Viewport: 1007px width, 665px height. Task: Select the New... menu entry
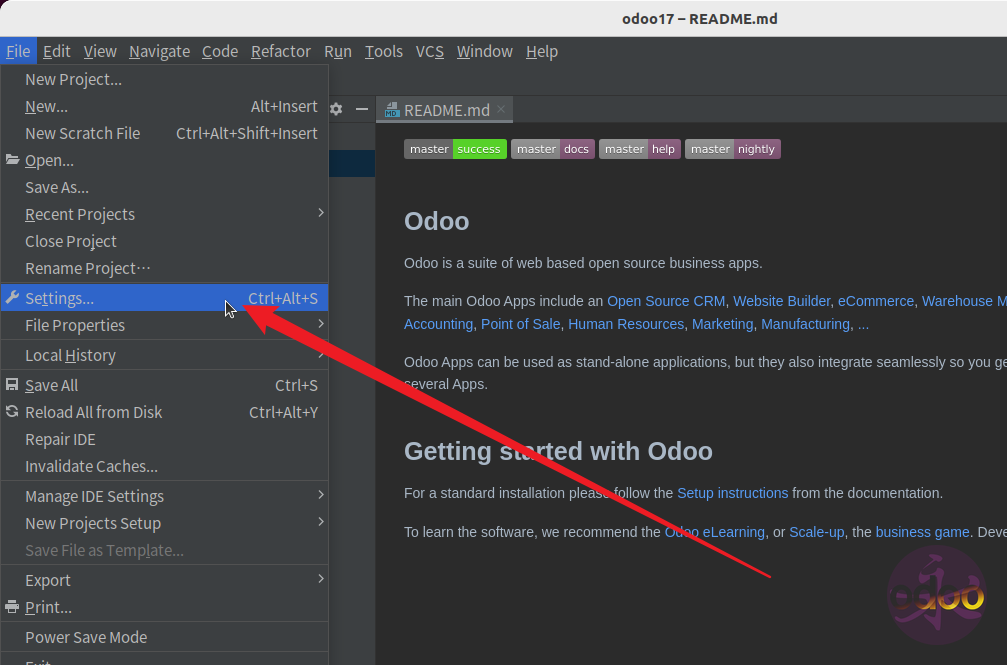(x=164, y=106)
